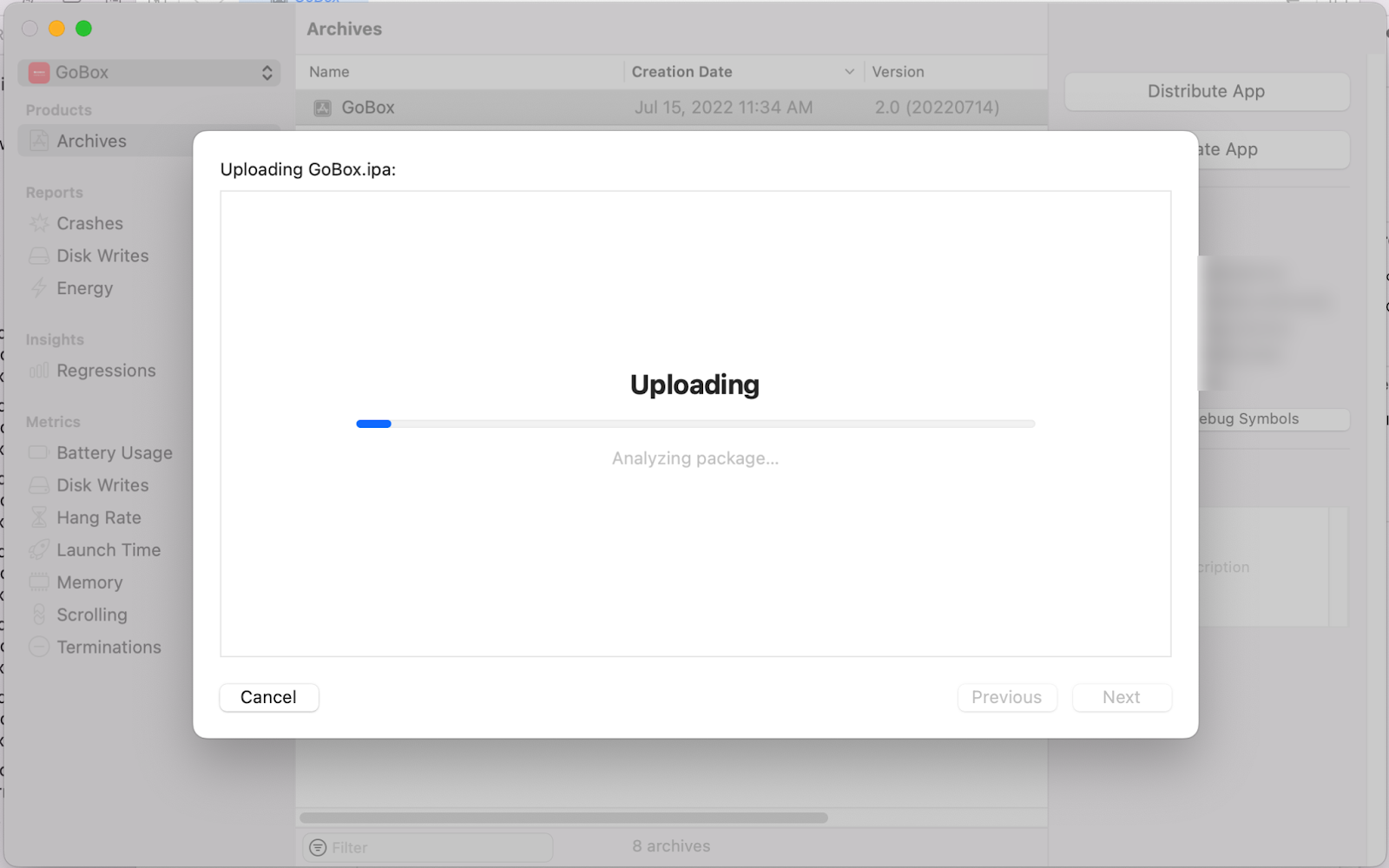Click the Next button in upload dialog

pos(1122,697)
